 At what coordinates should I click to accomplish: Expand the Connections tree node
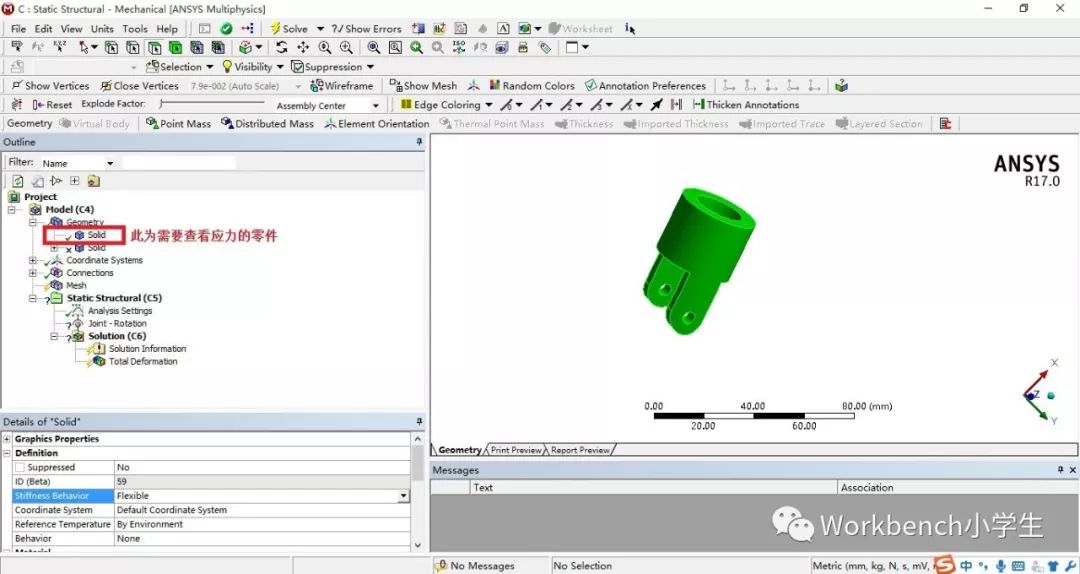point(32,273)
